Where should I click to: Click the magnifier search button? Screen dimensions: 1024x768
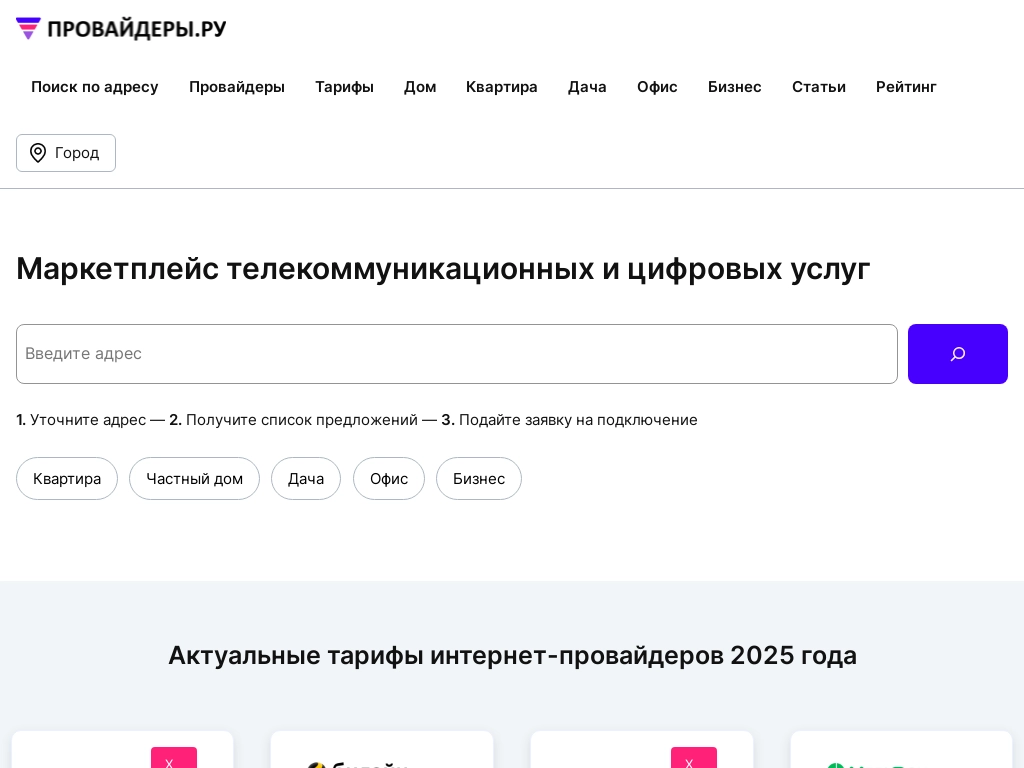957,354
